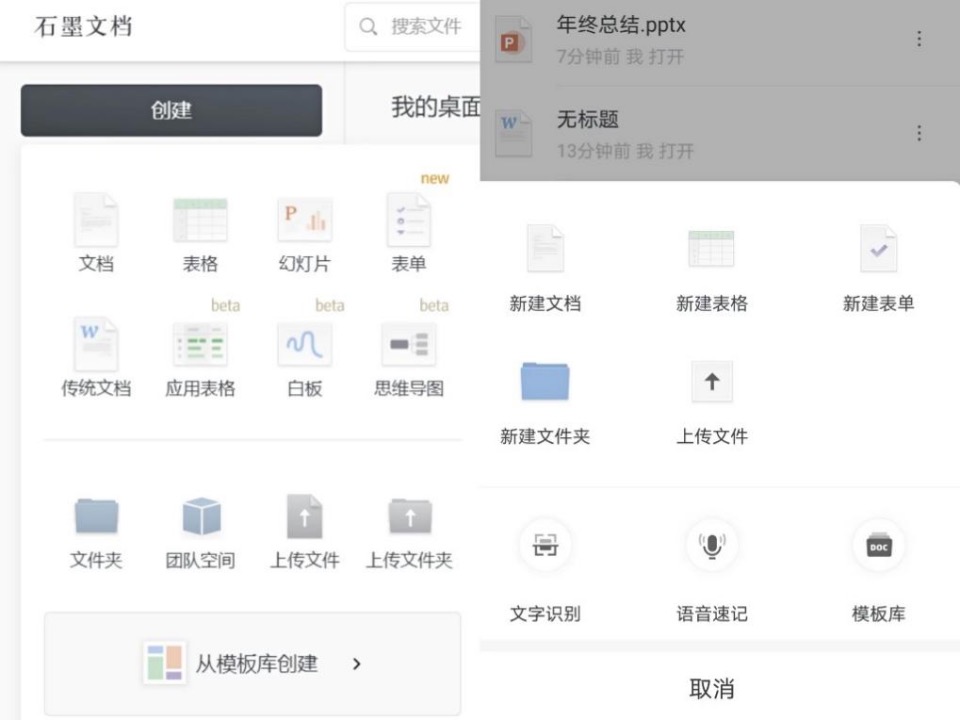
Task: Choose the 表单 form icon marked new
Action: (408, 220)
